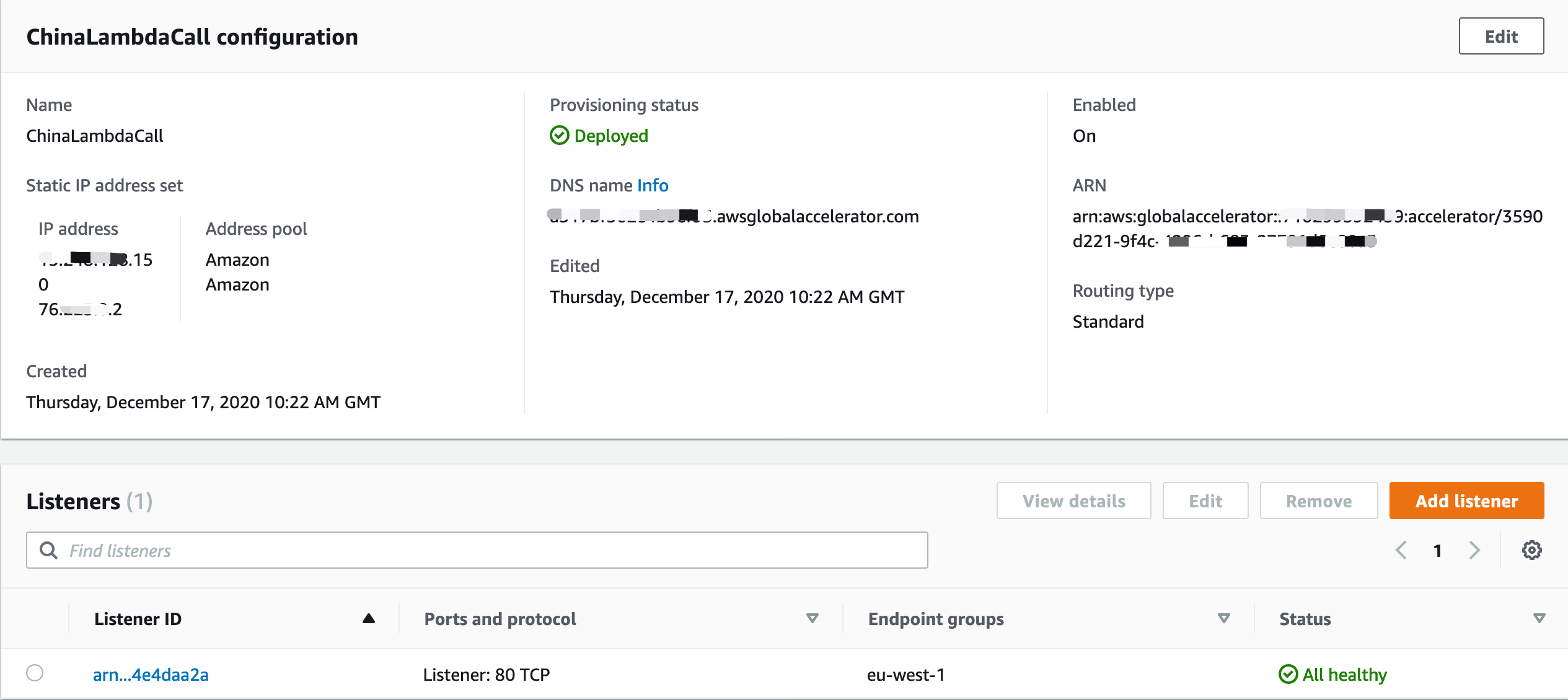The height and width of the screenshot is (700, 1568).
Task: Click the search magnifier icon
Action: coord(48,550)
